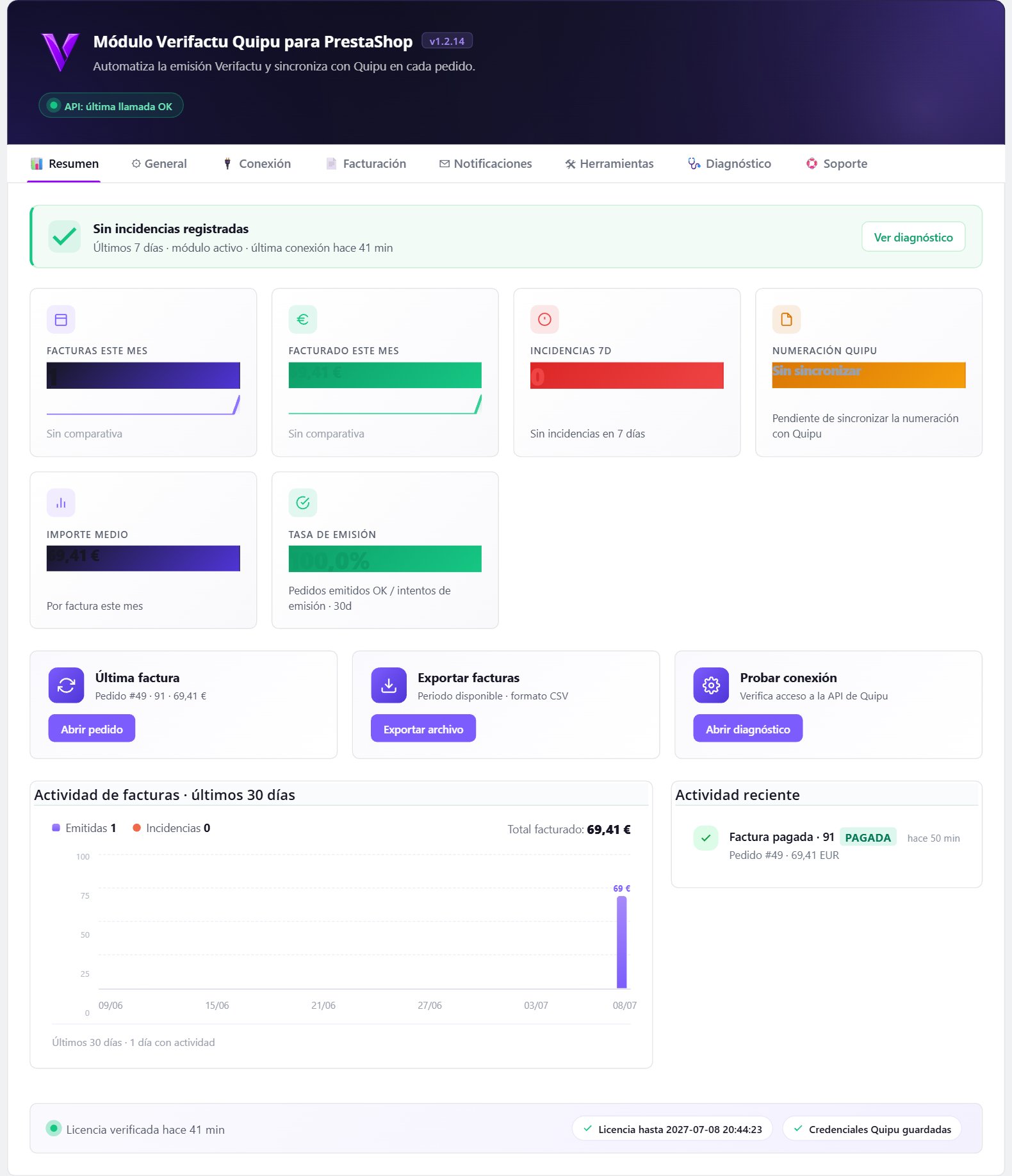Viewport: 1012px width, 1176px height.
Task: Click the Licencia hasta 2027-07-08 chip
Action: tap(673, 1129)
